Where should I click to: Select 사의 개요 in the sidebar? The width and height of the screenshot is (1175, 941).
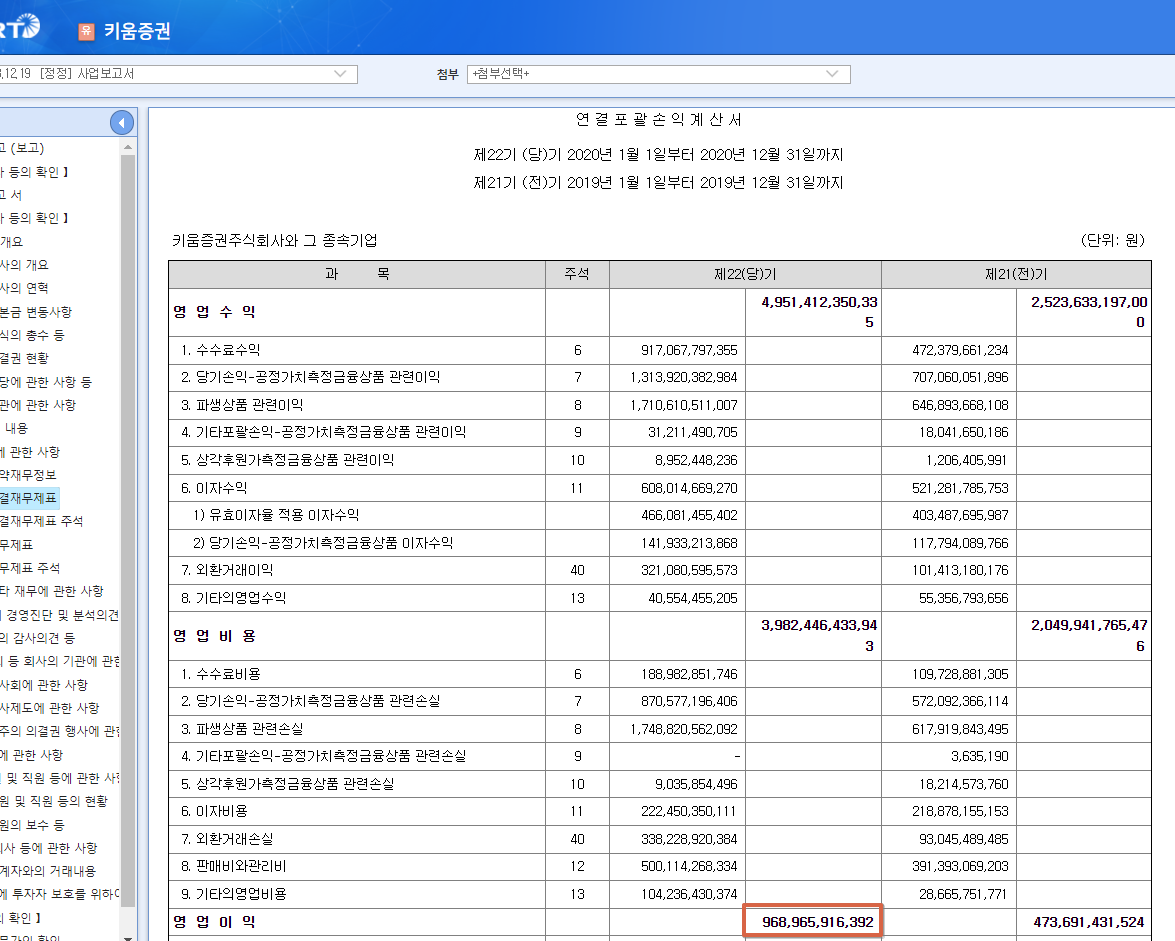[24, 265]
